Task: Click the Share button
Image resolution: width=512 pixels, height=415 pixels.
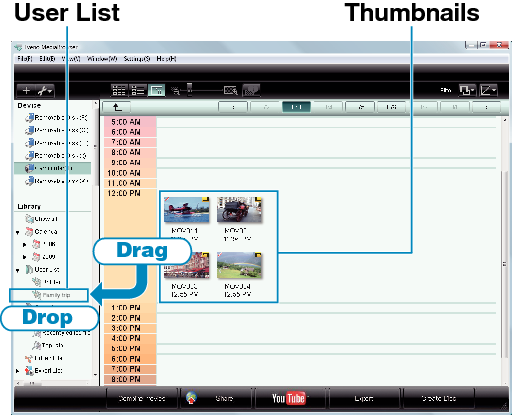Action: (x=215, y=398)
